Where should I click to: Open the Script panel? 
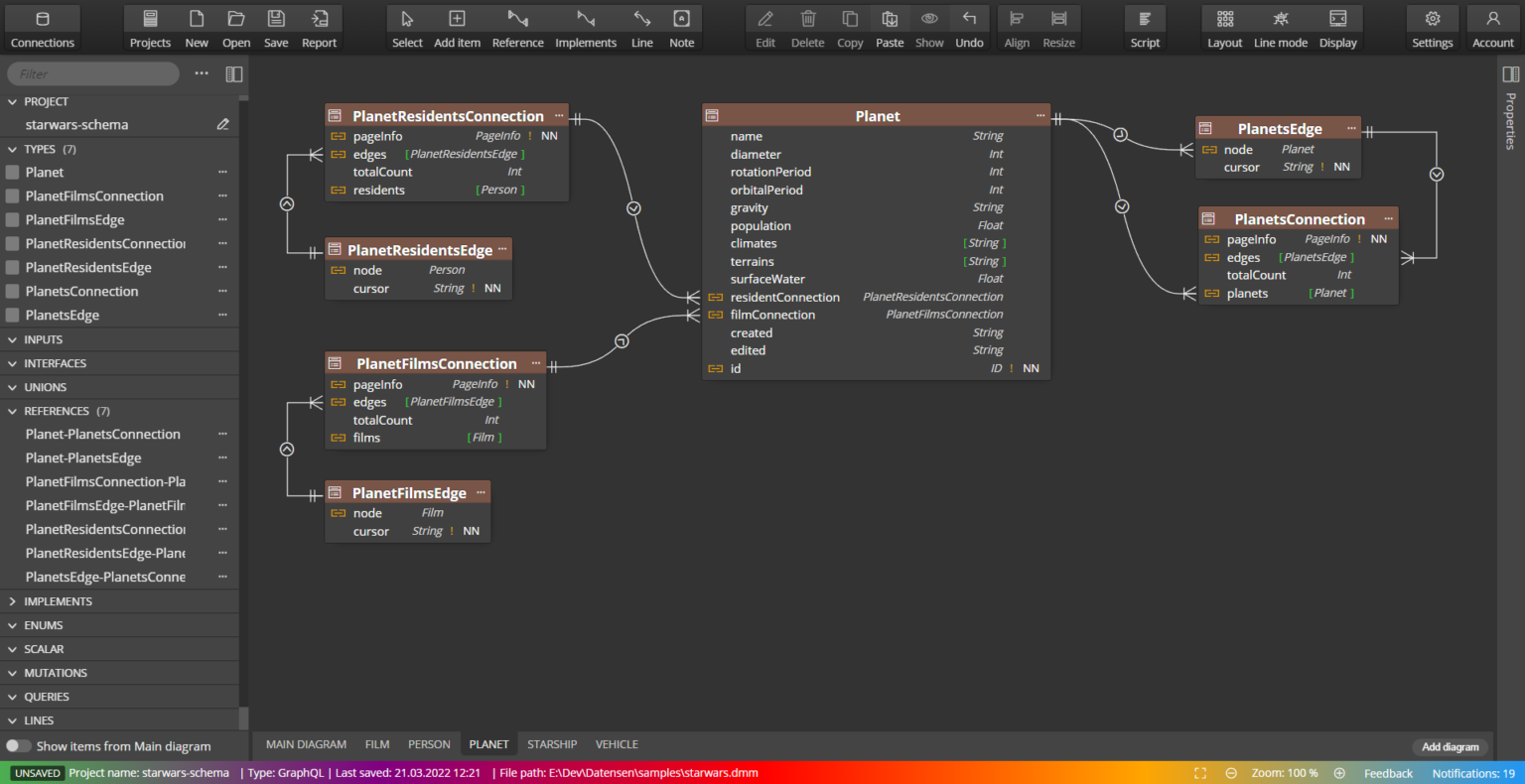pyautogui.click(x=1144, y=27)
